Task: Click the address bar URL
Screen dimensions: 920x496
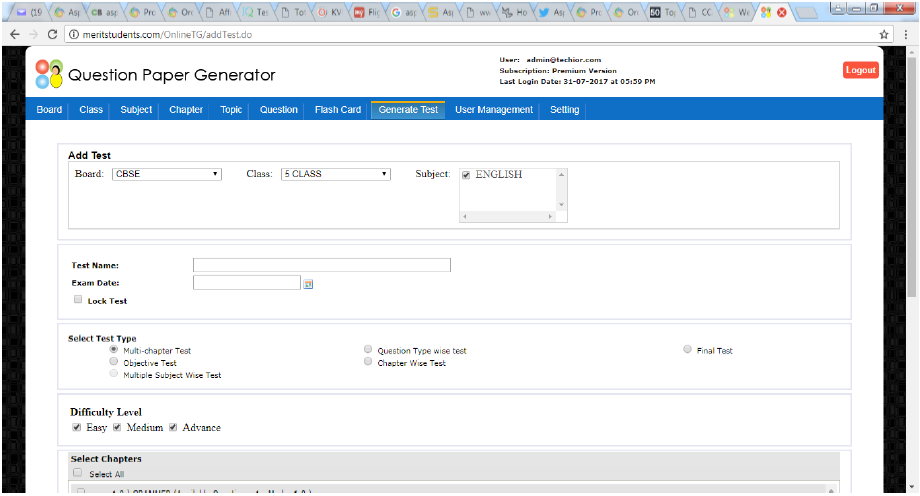Action: (x=167, y=35)
